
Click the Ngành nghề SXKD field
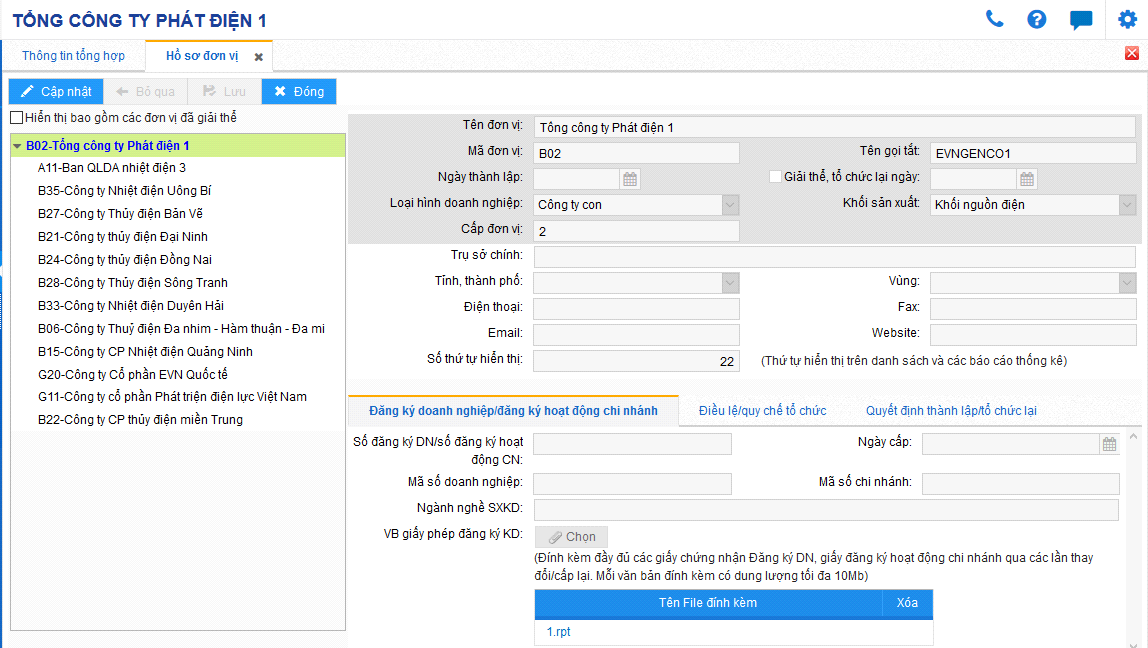(826, 510)
